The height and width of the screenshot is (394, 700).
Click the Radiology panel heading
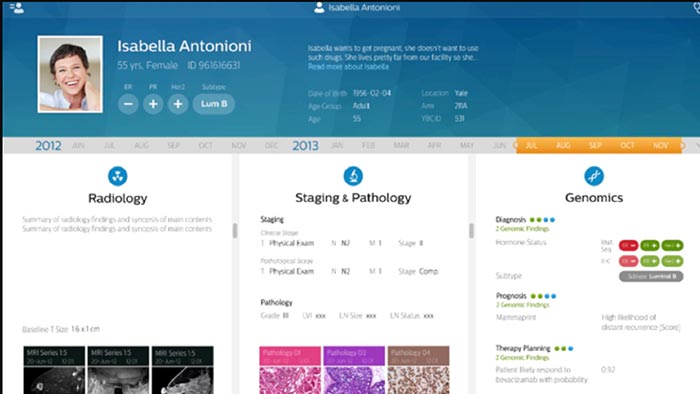tap(117, 198)
